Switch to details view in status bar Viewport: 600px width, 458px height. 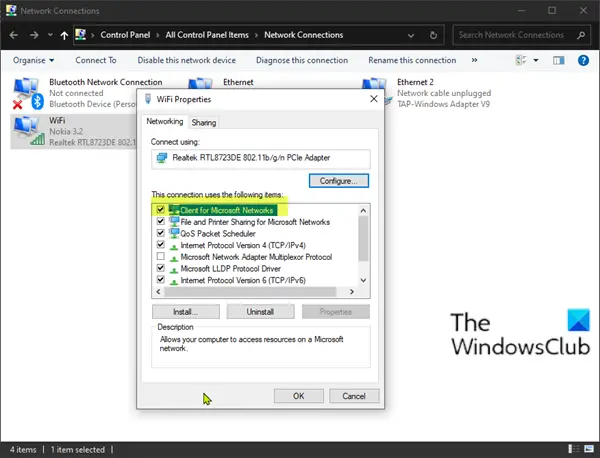tap(573, 449)
